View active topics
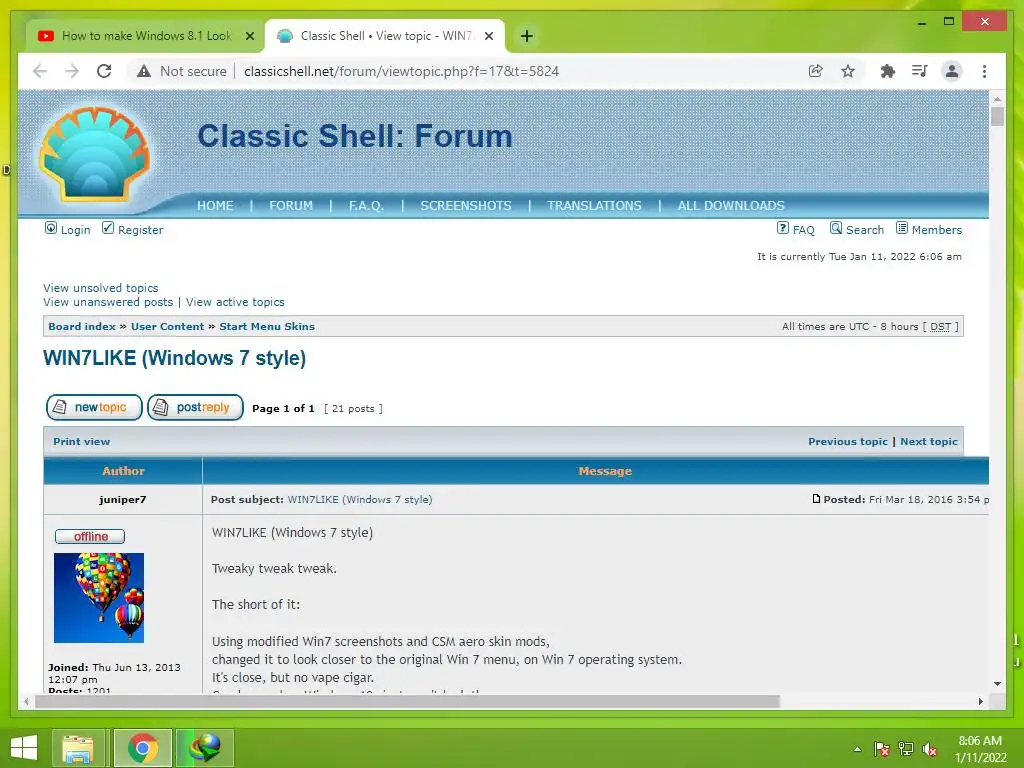1024x768 pixels. pyautogui.click(x=235, y=302)
